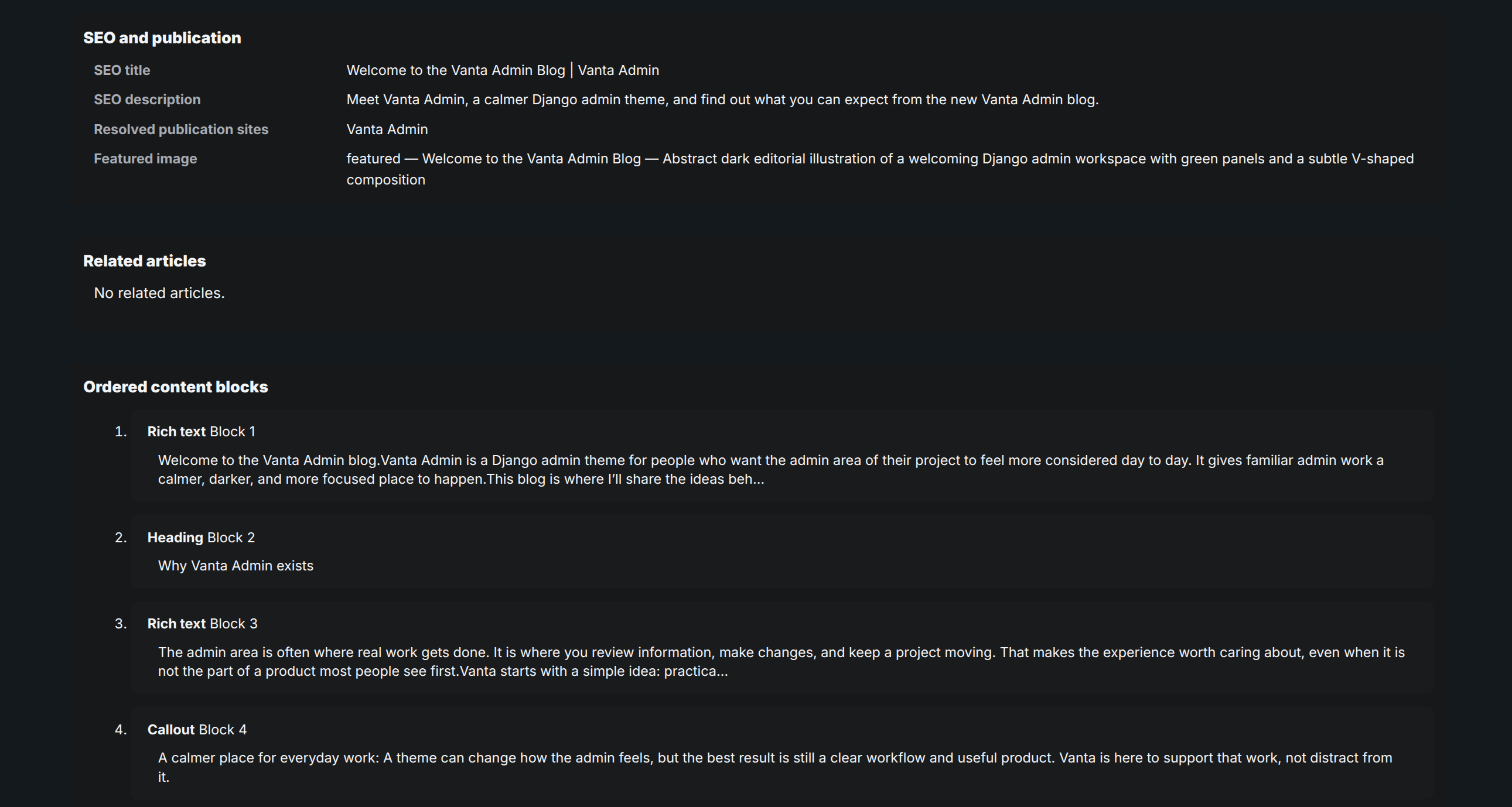Image resolution: width=1512 pixels, height=807 pixels.
Task: Click the Callout text "A calmer place for everyday work"
Action: pyautogui.click(x=775, y=767)
